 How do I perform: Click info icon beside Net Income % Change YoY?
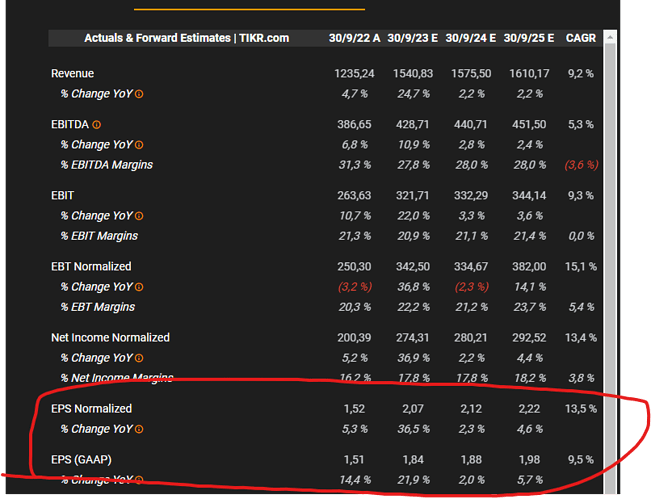tap(139, 358)
